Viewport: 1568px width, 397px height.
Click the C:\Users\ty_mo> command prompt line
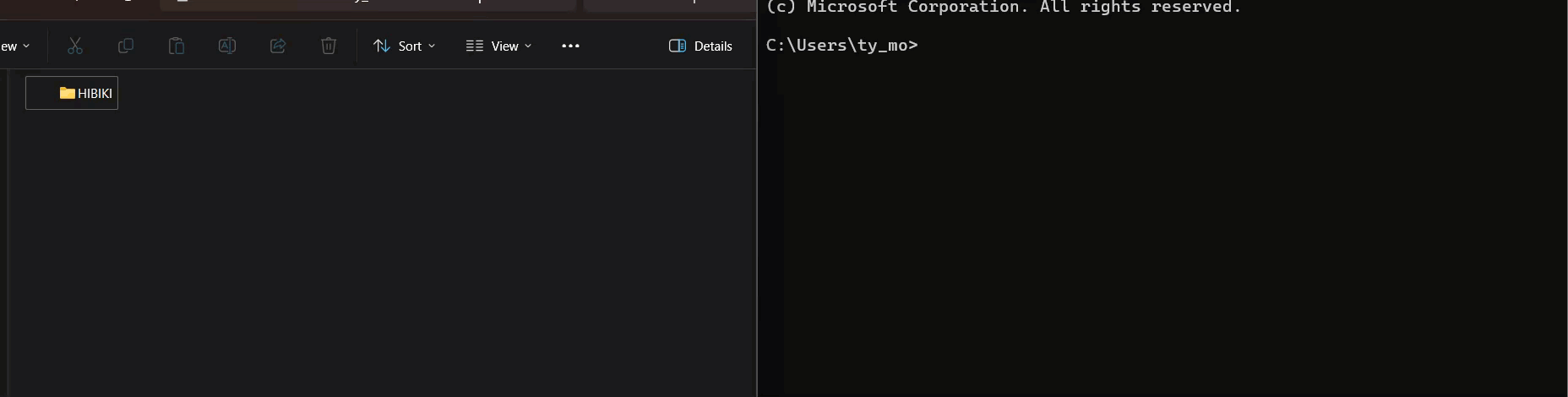click(x=841, y=46)
